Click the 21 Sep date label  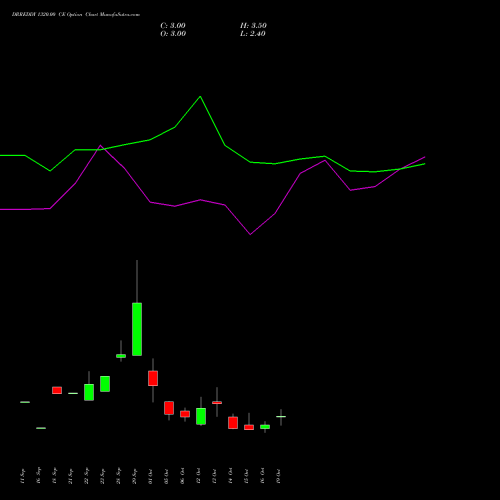coord(71,476)
